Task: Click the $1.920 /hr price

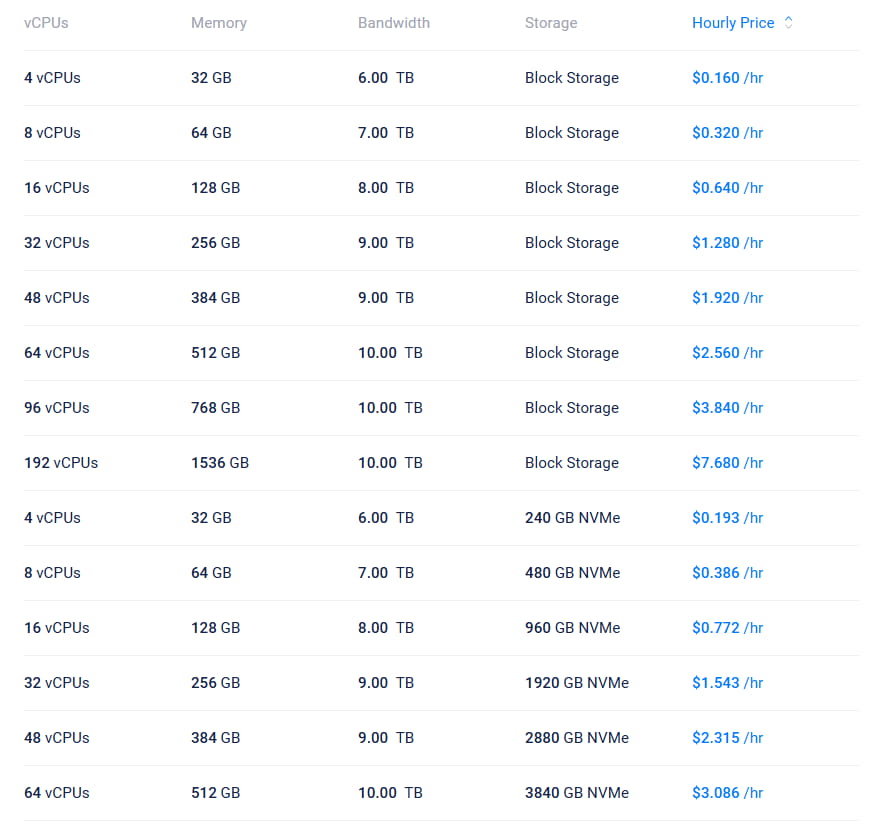Action: click(727, 298)
